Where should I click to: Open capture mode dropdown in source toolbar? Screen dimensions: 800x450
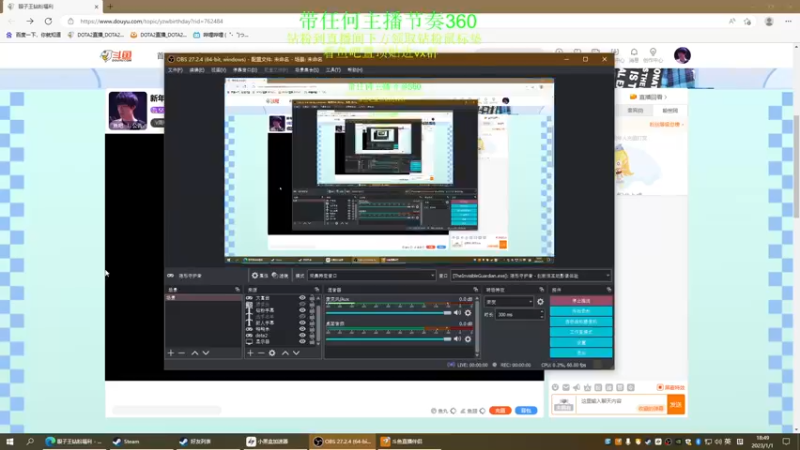point(371,276)
